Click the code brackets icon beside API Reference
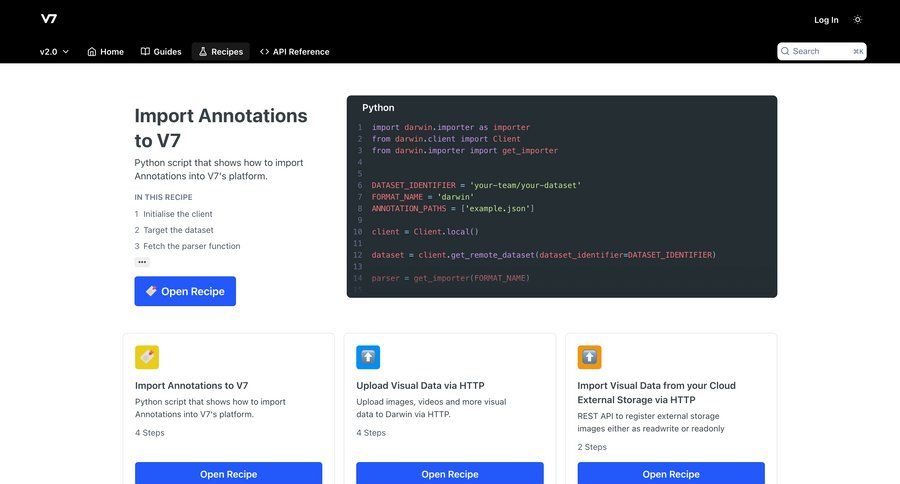Viewport: 900px width, 484px height. pyautogui.click(x=265, y=52)
